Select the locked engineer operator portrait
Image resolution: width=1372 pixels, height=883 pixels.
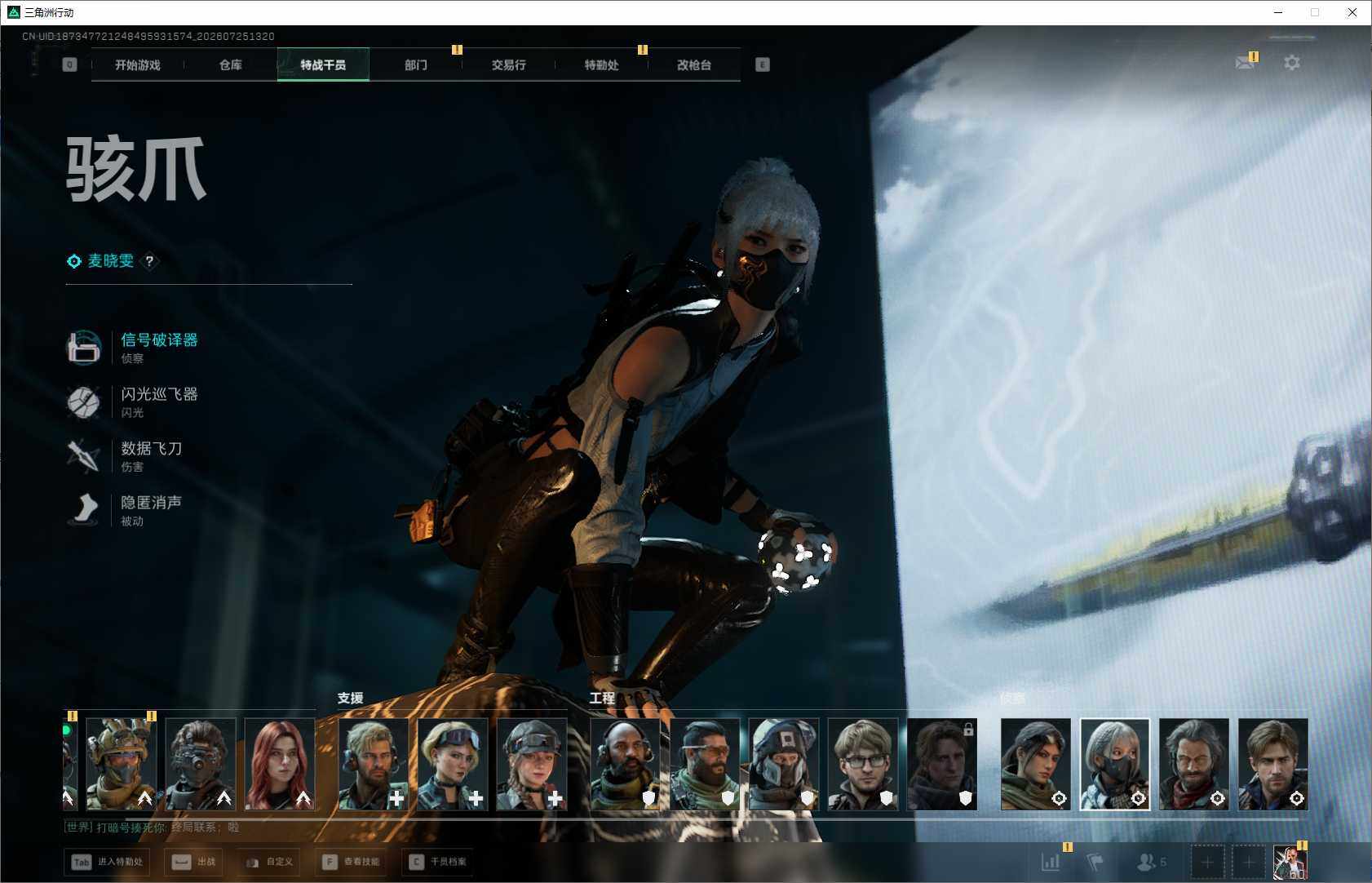942,764
